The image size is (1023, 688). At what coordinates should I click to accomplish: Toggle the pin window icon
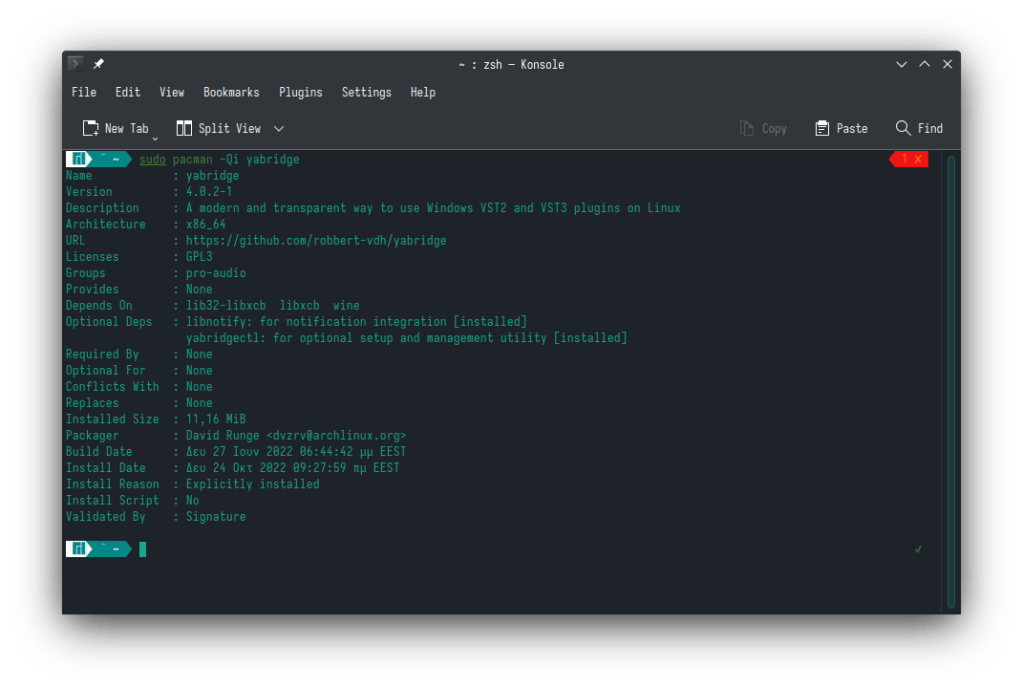pos(98,64)
